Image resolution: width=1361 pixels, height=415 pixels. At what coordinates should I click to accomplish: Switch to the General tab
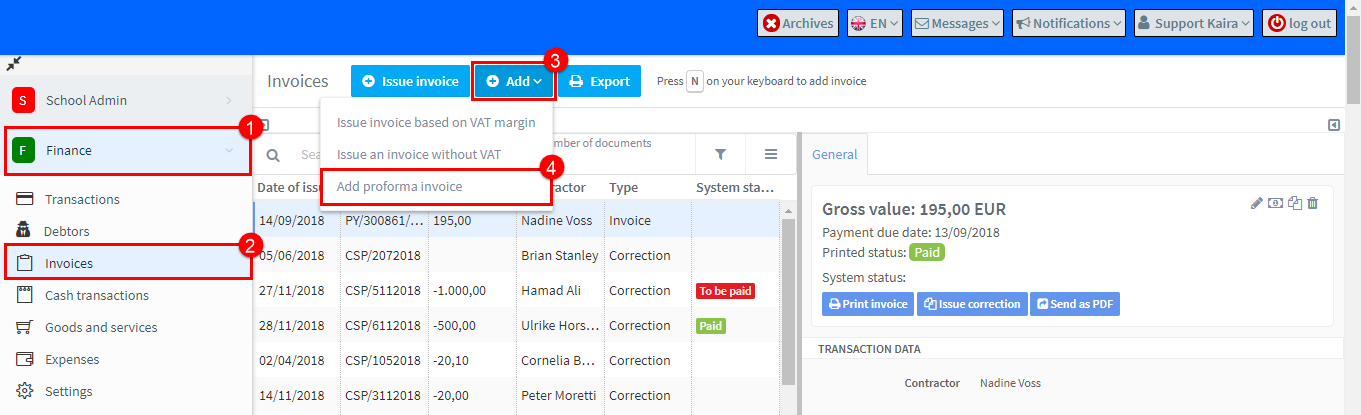click(x=834, y=155)
